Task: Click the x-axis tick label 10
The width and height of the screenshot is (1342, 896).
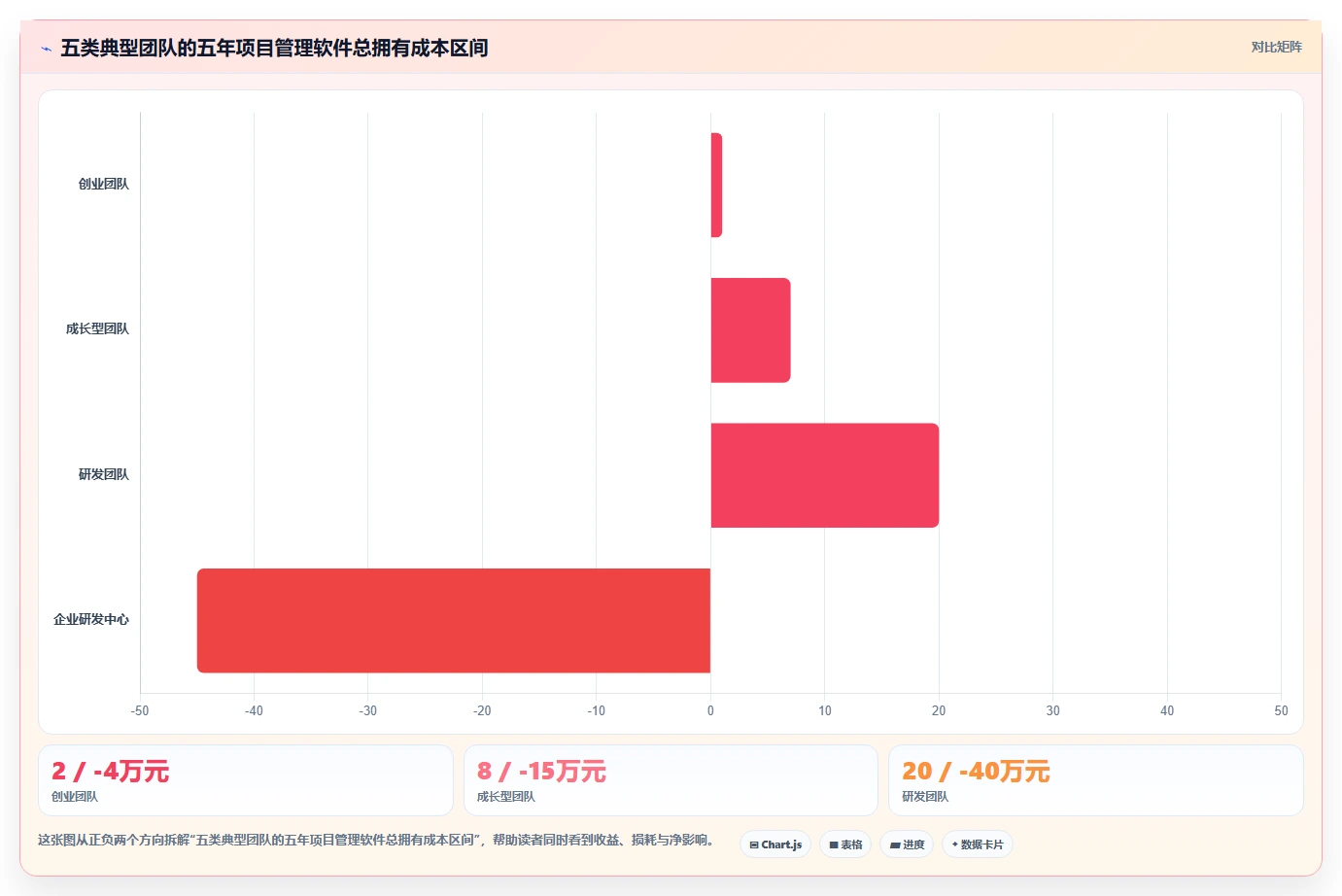Action: click(824, 710)
